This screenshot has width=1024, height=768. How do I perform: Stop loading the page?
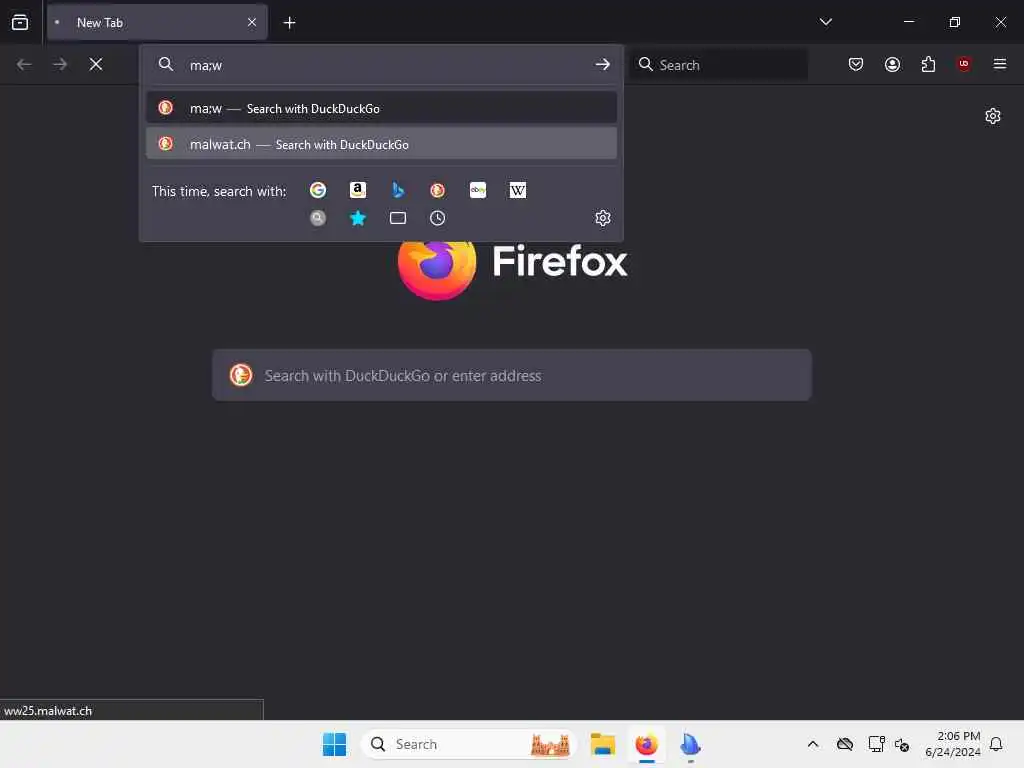click(96, 64)
